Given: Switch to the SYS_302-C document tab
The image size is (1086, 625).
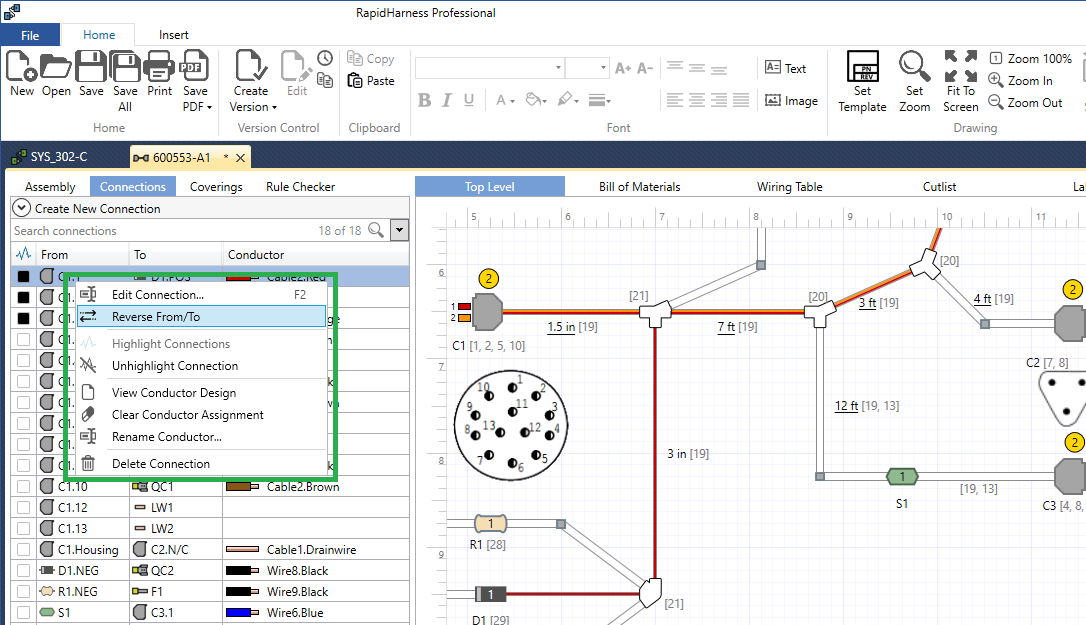Looking at the screenshot, I should pyautogui.click(x=50, y=157).
